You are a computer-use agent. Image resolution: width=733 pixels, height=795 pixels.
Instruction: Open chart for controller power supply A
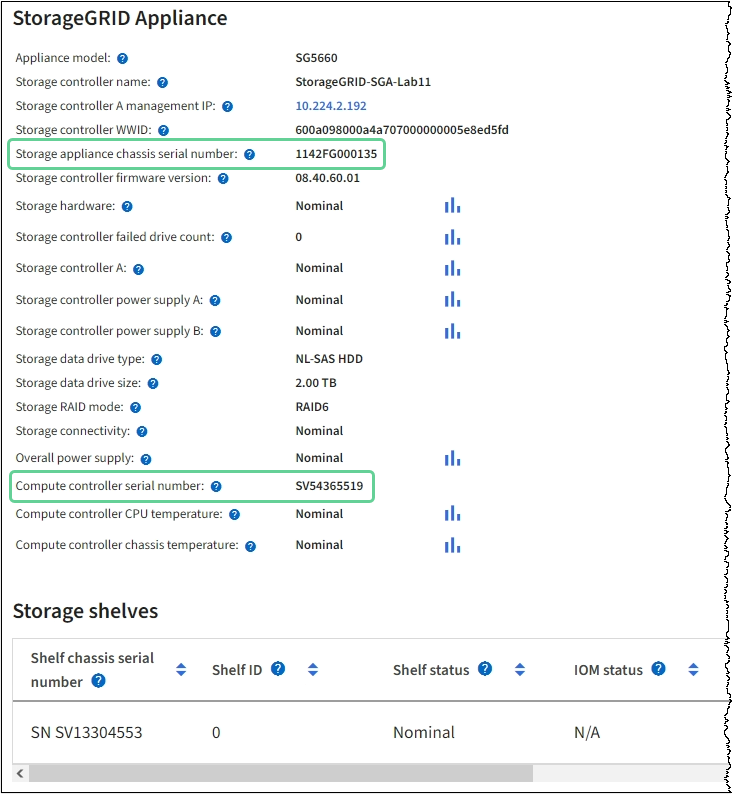click(x=452, y=300)
